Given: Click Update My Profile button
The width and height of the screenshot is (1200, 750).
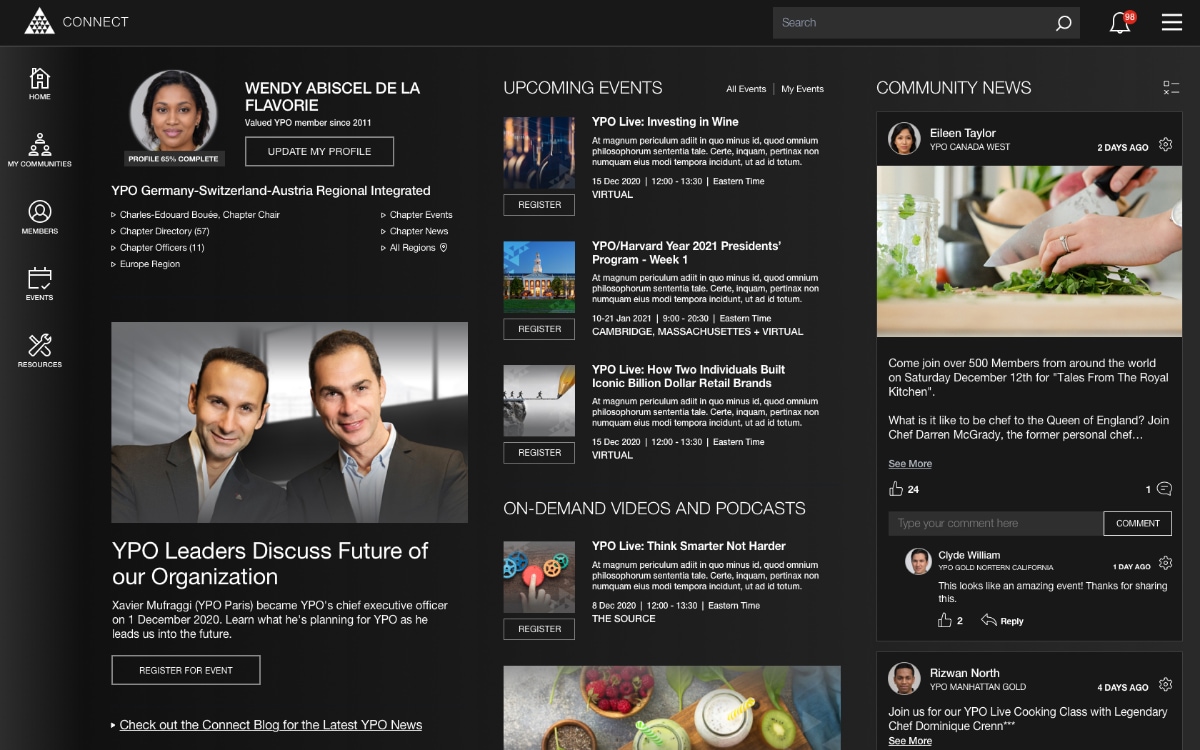Looking at the screenshot, I should (x=319, y=151).
